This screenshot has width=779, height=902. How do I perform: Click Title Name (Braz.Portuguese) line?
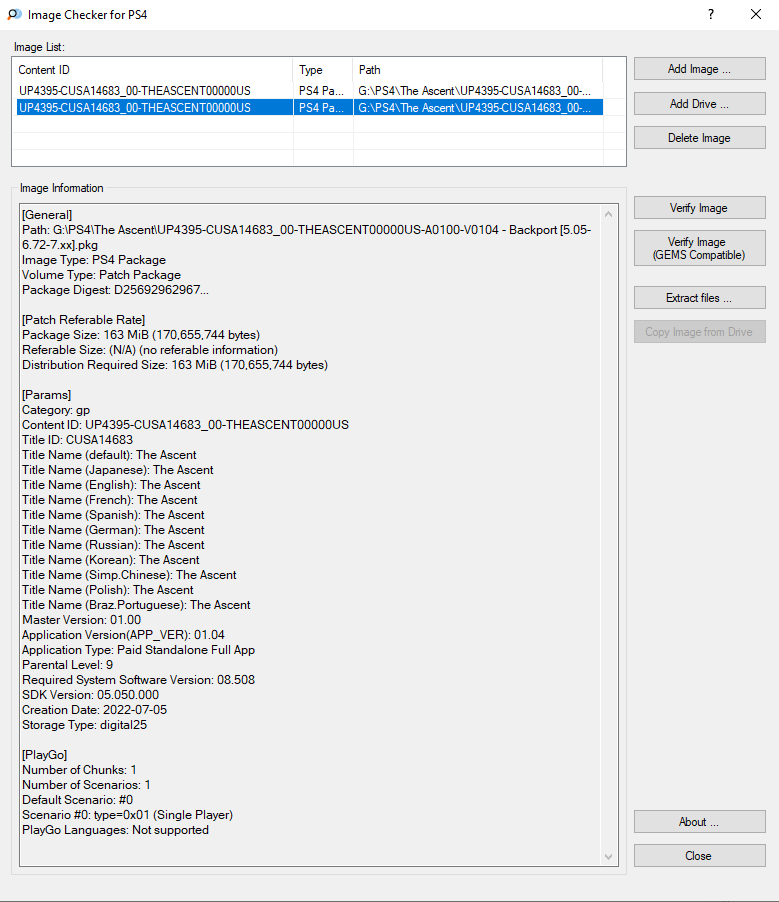tap(136, 605)
